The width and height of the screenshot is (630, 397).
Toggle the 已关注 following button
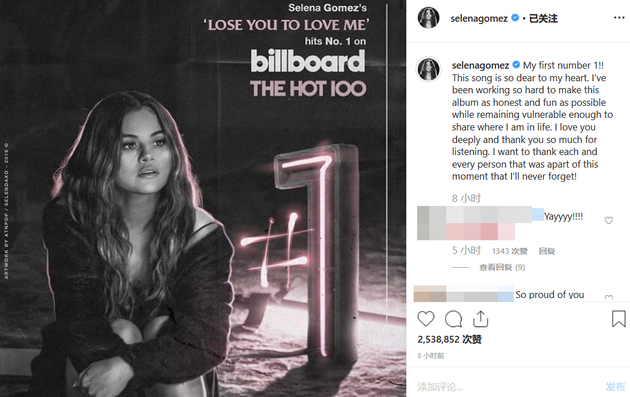pyautogui.click(x=543, y=18)
